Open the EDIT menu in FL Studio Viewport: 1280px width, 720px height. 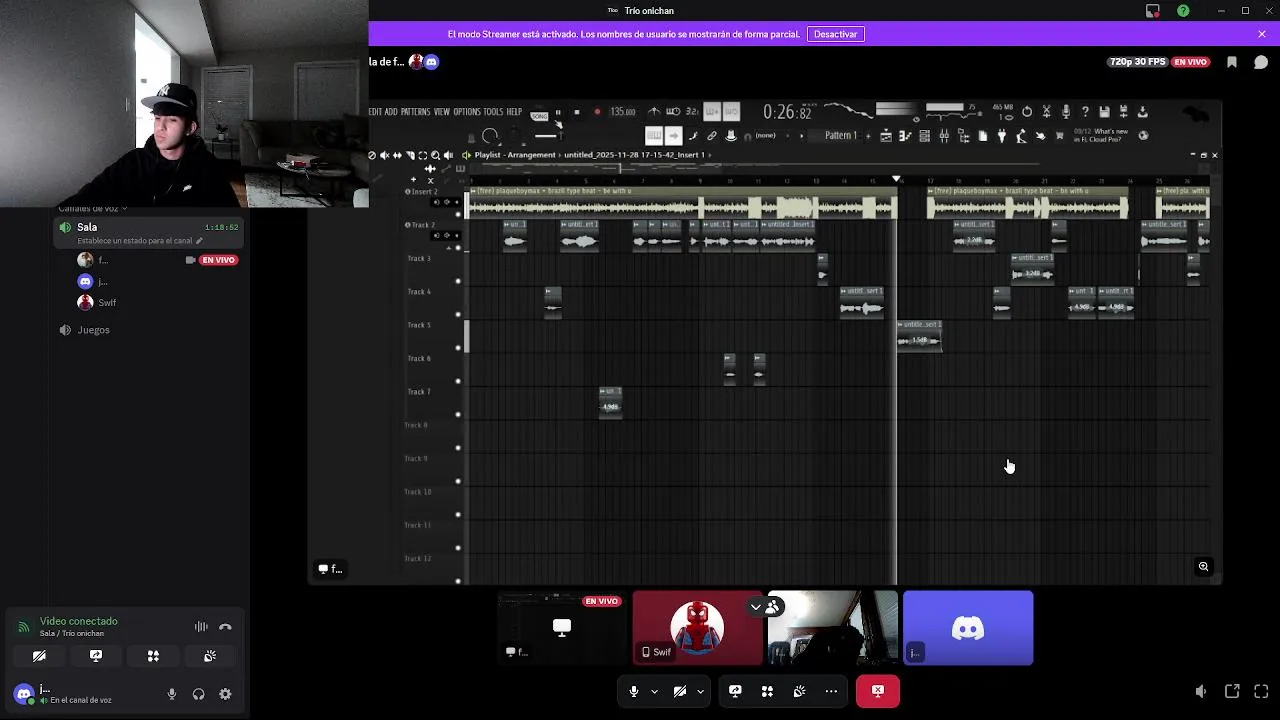375,112
